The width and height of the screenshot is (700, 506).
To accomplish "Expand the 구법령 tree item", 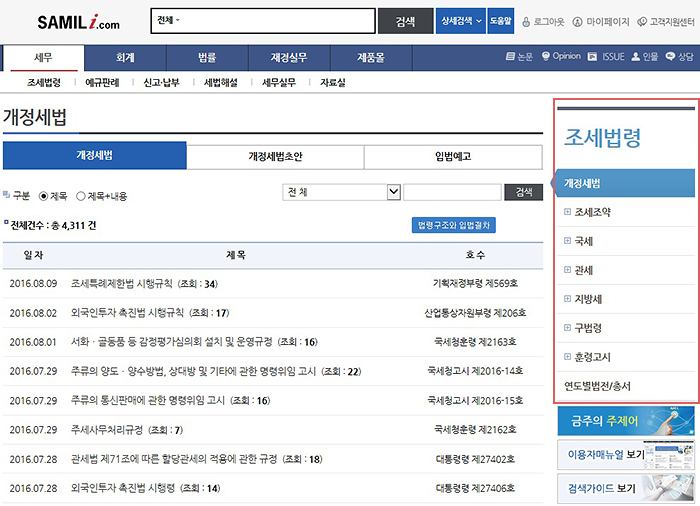I will point(567,328).
